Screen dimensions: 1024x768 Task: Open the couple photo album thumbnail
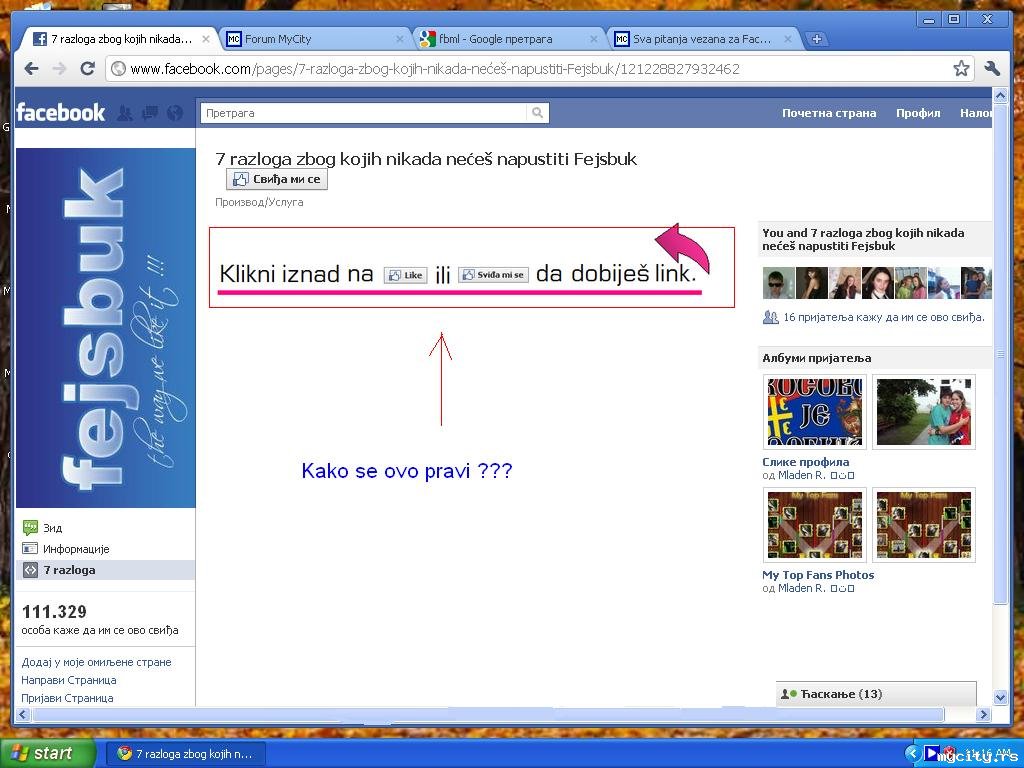(x=923, y=412)
